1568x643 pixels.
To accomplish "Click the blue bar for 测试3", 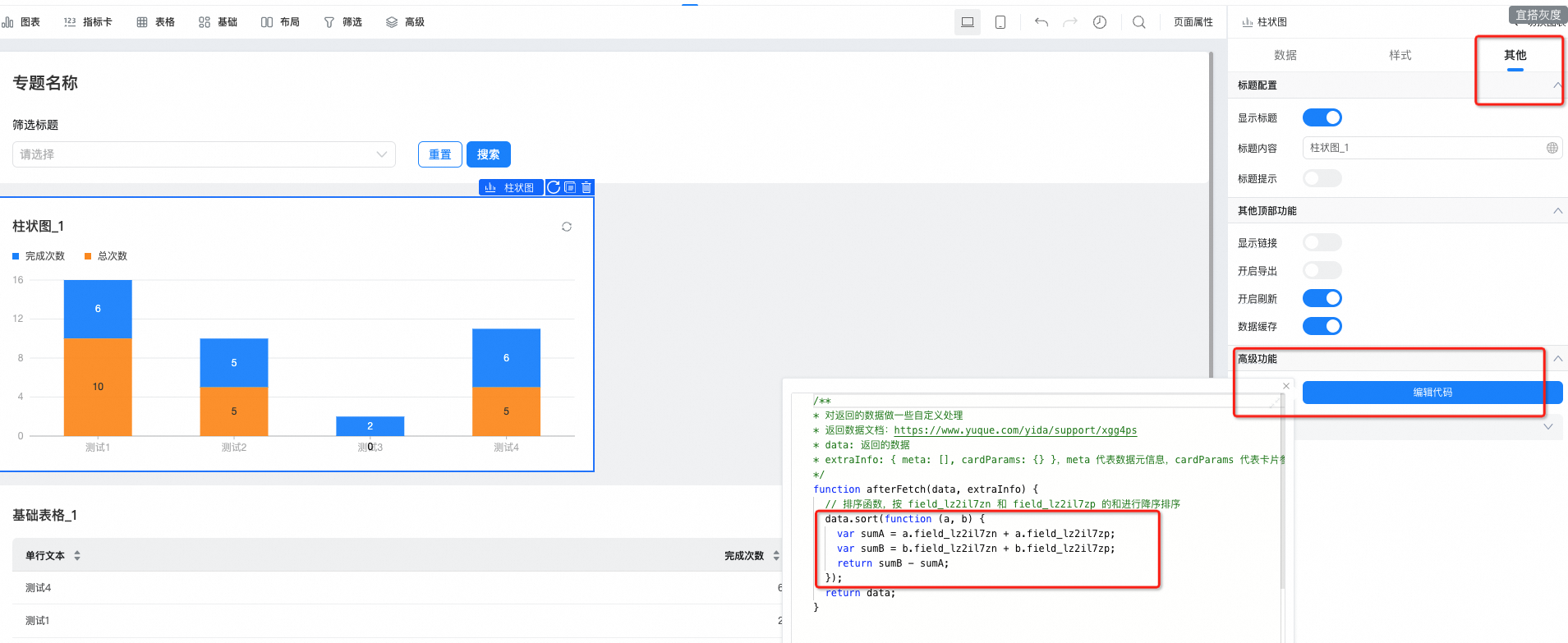I will [x=370, y=426].
